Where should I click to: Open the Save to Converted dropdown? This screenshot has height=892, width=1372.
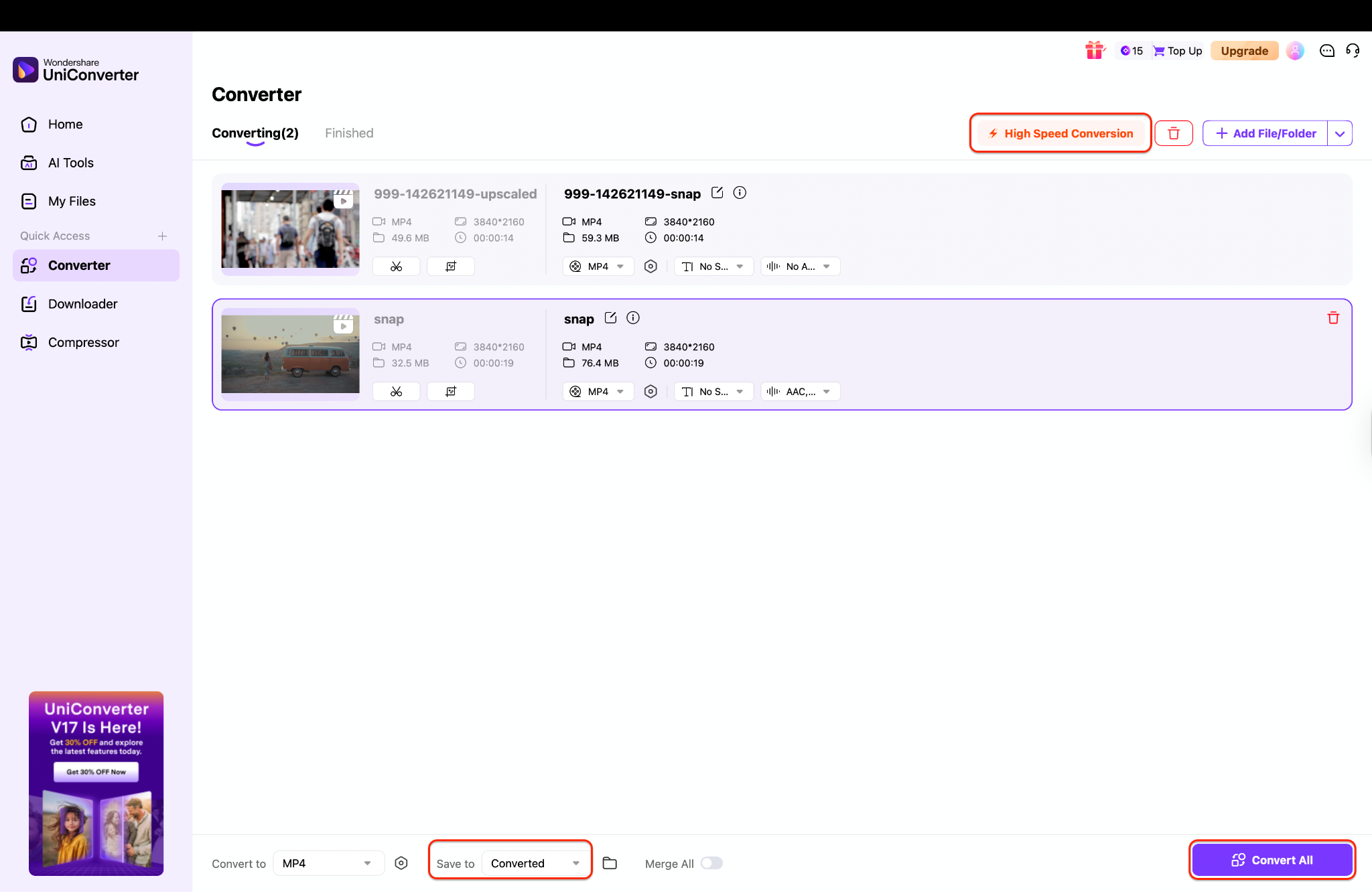pyautogui.click(x=535, y=863)
